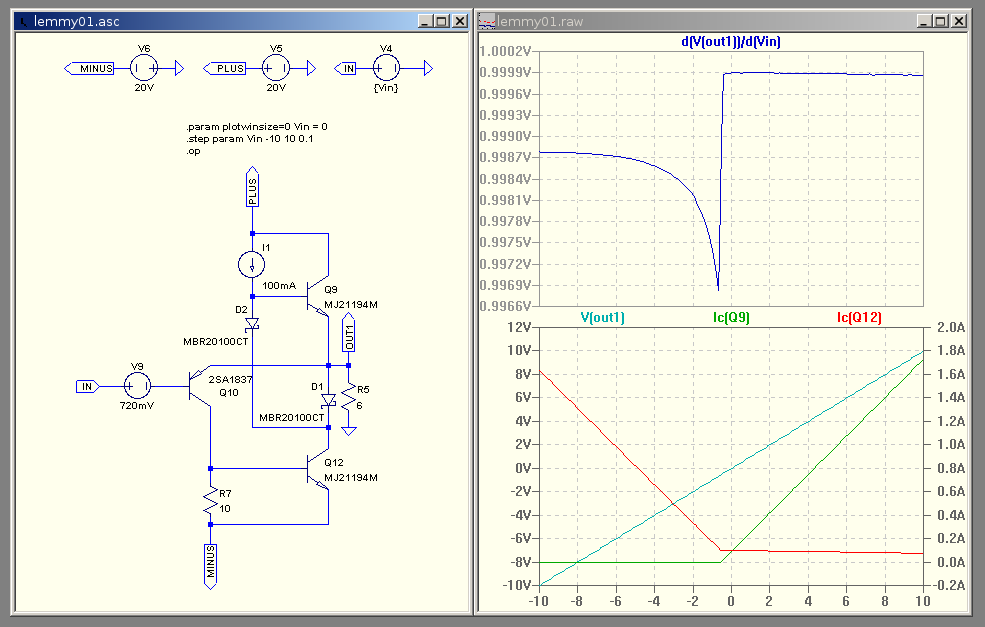Click MJ21194M model label of Q9
Screen dimensions: 985x627
351,305
